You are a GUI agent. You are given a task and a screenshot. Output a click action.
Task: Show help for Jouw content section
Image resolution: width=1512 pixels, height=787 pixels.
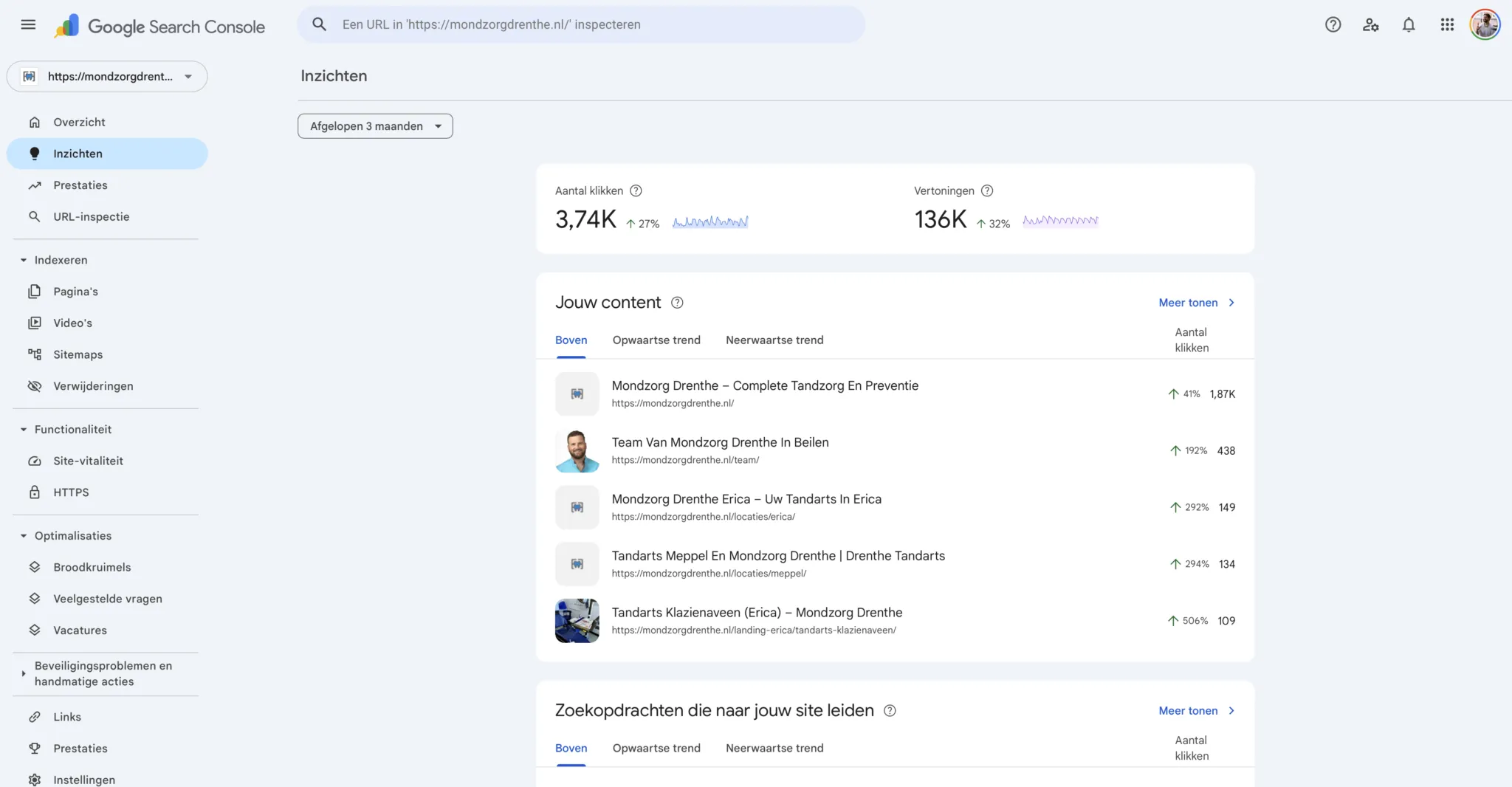pyautogui.click(x=677, y=303)
